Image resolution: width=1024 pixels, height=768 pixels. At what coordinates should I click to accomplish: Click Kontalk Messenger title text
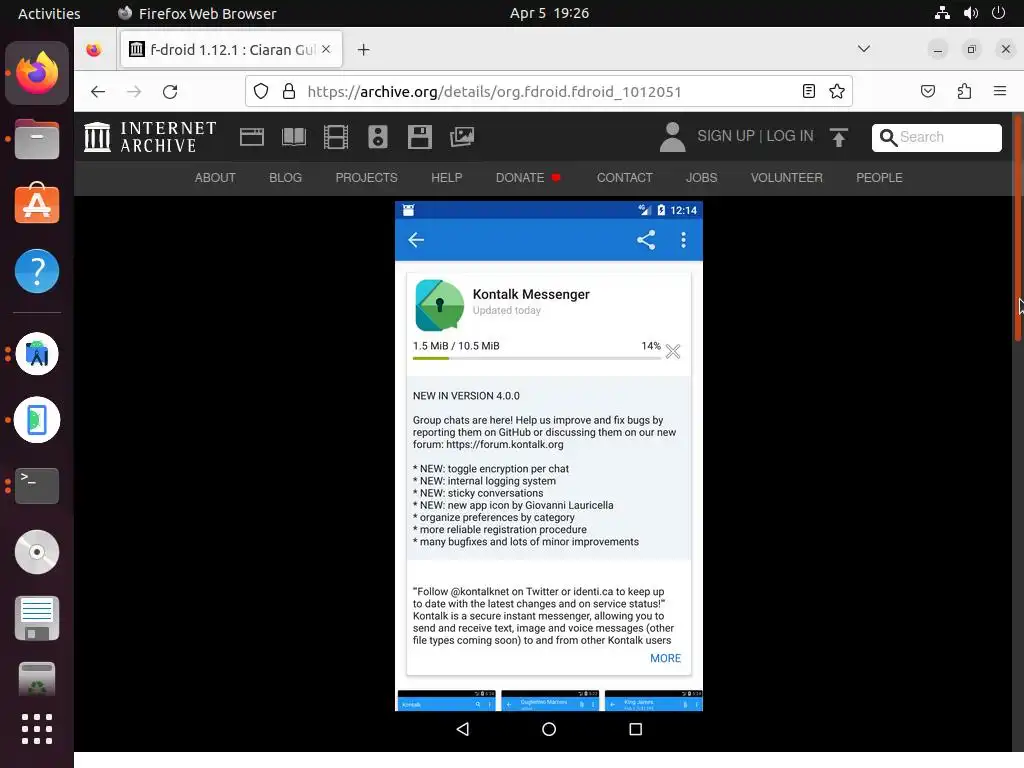click(531, 295)
